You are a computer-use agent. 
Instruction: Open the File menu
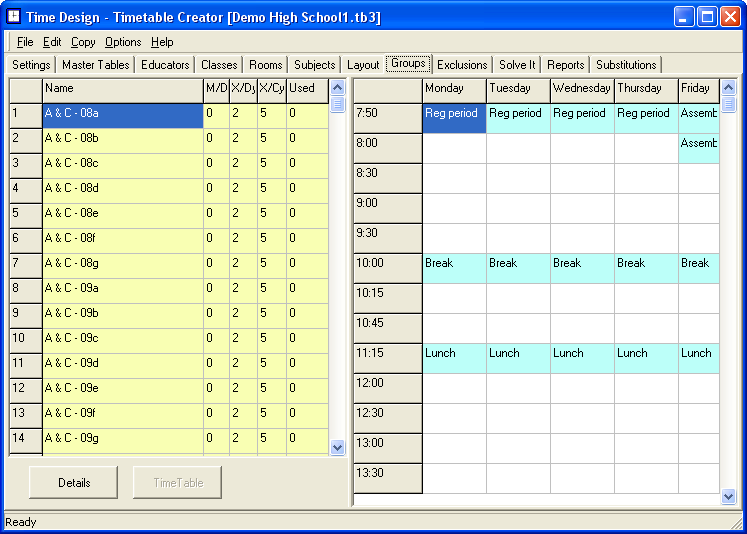coord(25,42)
